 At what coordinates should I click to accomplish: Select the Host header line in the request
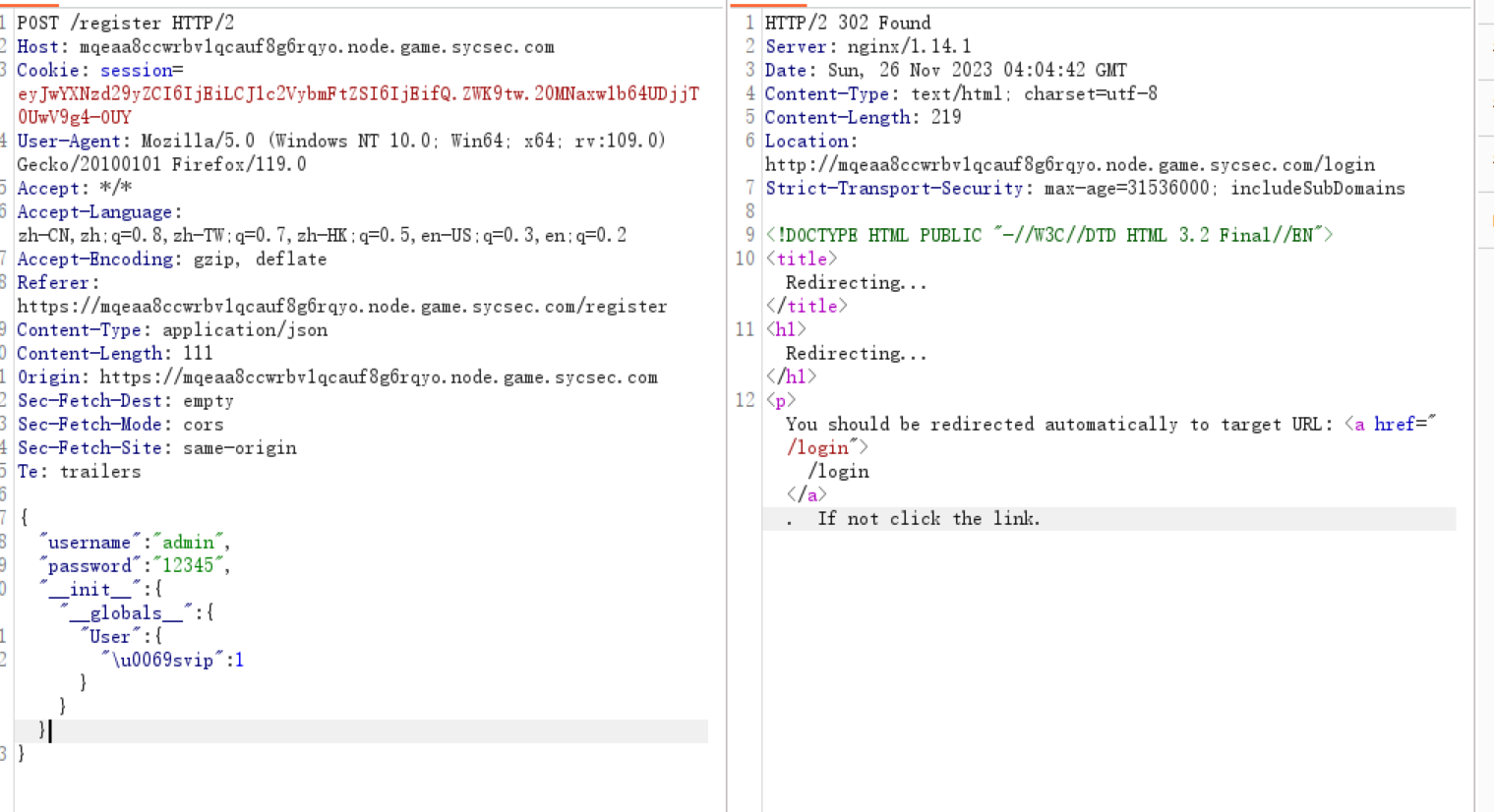285,46
